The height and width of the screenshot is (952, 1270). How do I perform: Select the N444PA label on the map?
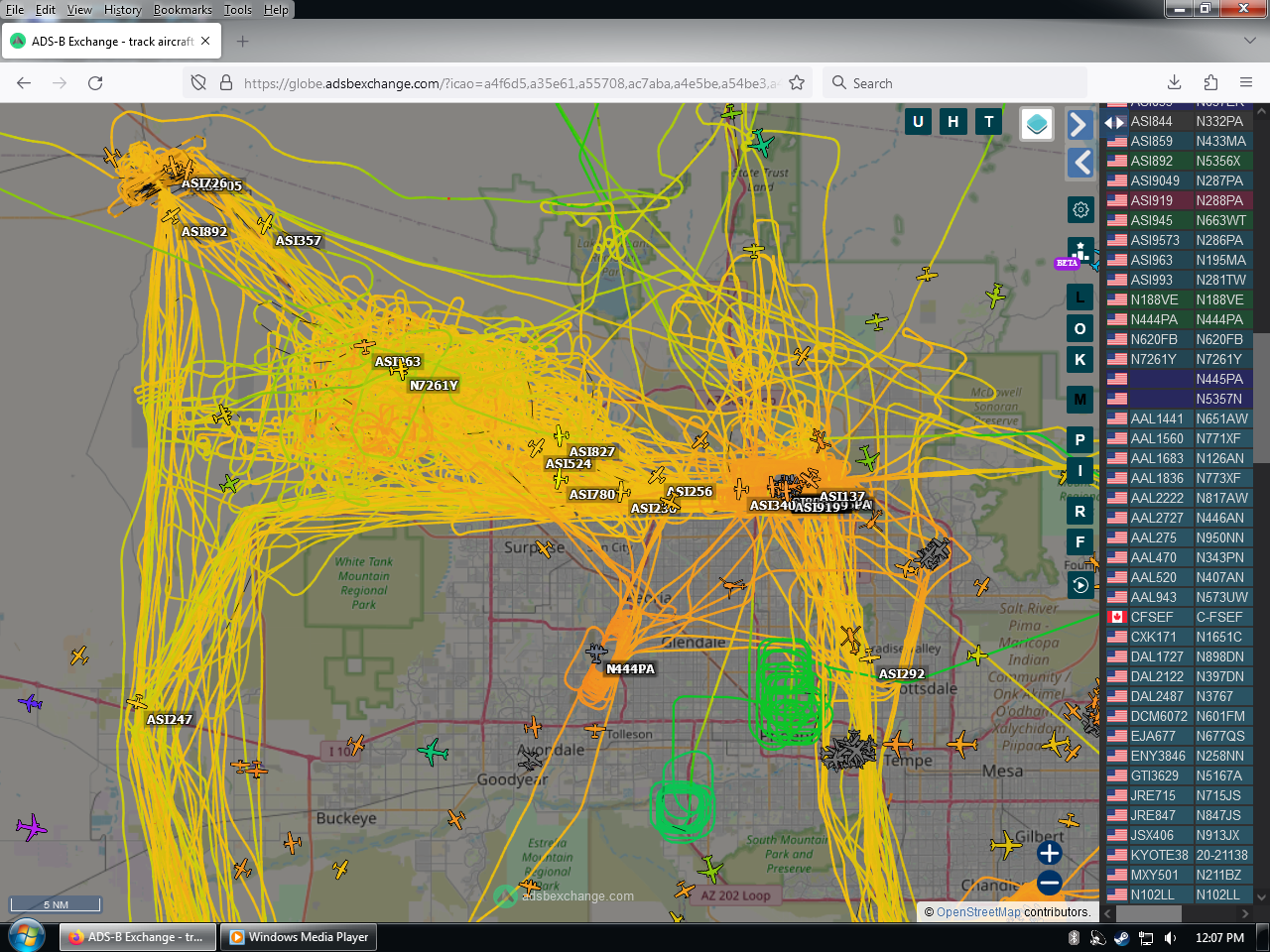pos(631,669)
